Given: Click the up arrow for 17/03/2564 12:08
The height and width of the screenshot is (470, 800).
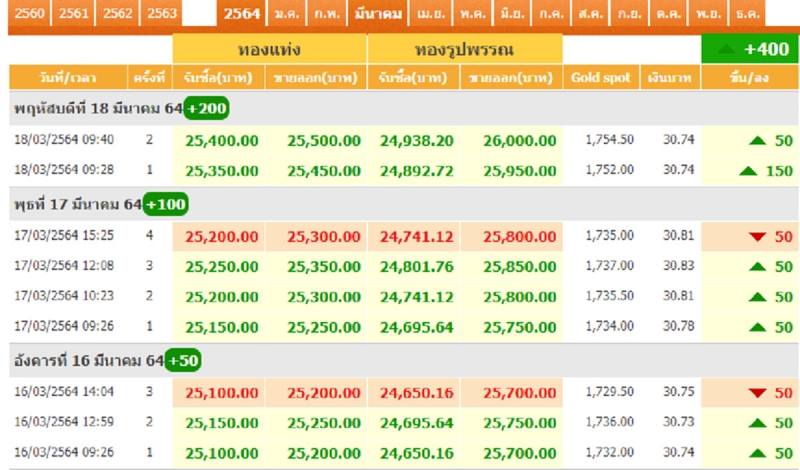Looking at the screenshot, I should [756, 266].
